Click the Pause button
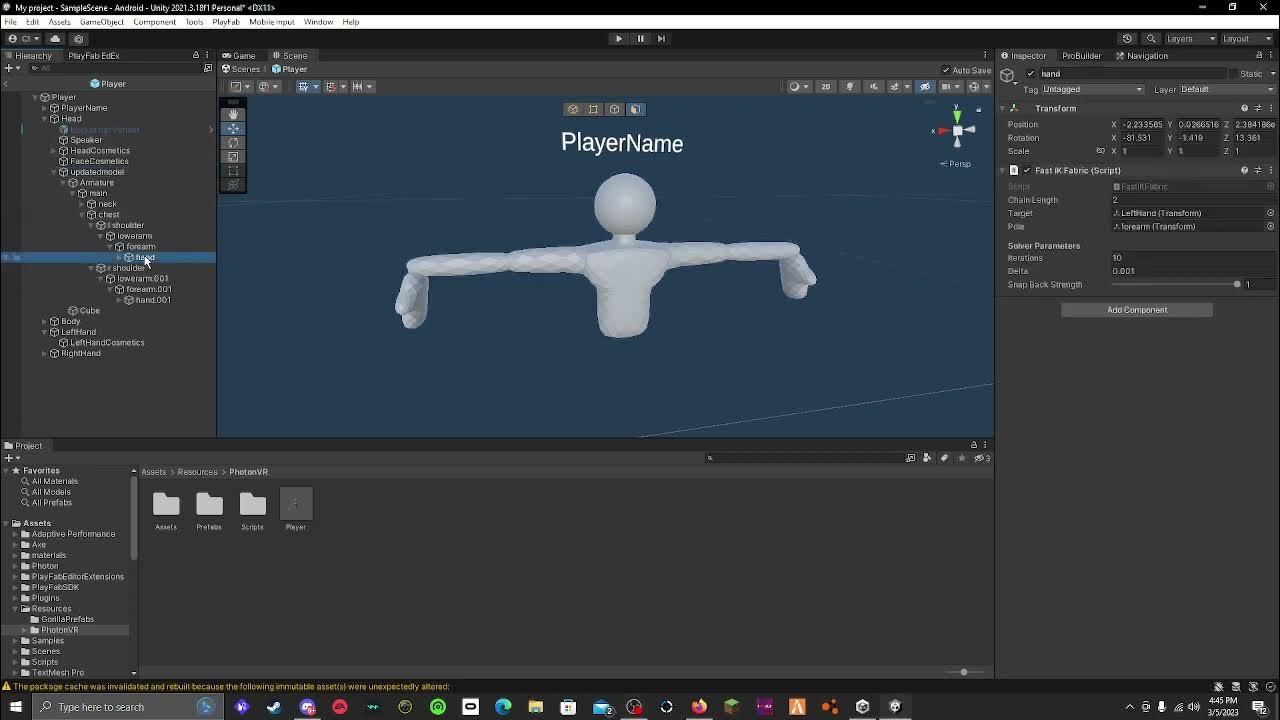The image size is (1280, 720). [x=640, y=38]
